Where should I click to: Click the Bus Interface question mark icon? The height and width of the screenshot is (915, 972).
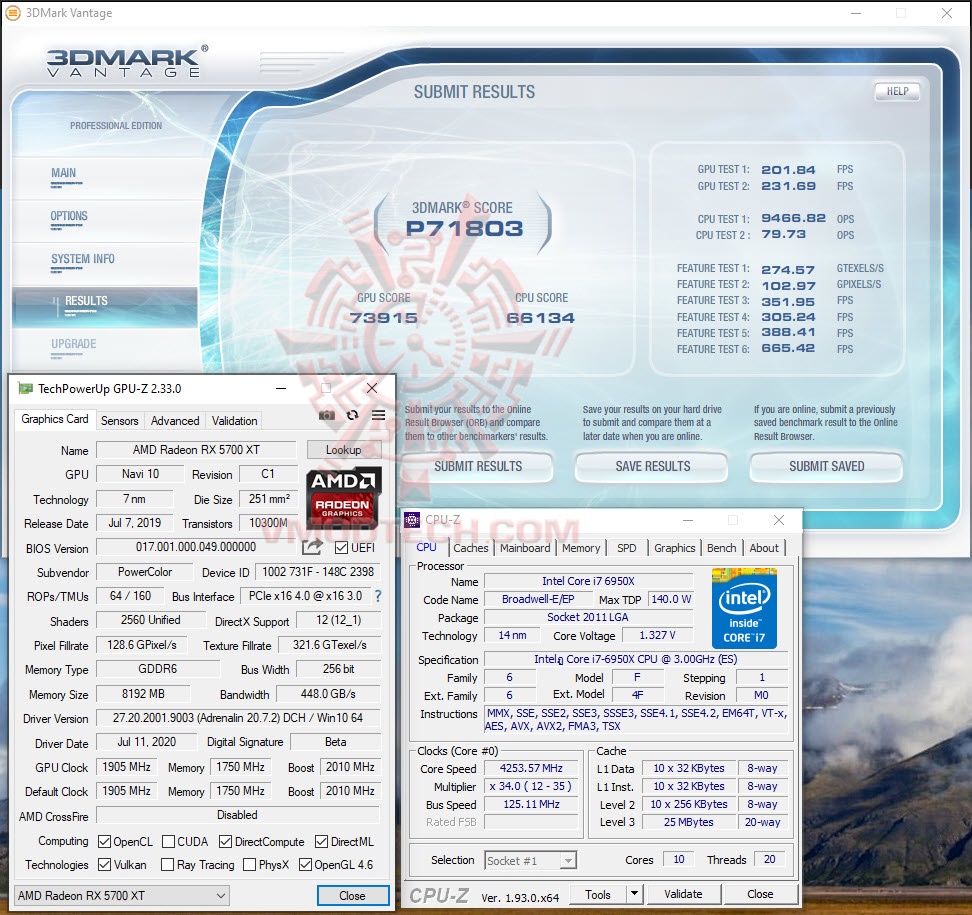[x=378, y=596]
